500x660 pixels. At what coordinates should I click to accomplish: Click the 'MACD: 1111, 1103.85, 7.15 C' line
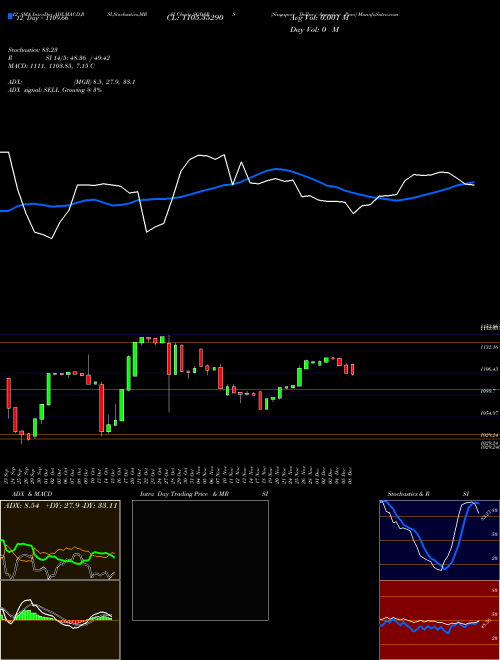coord(51,66)
